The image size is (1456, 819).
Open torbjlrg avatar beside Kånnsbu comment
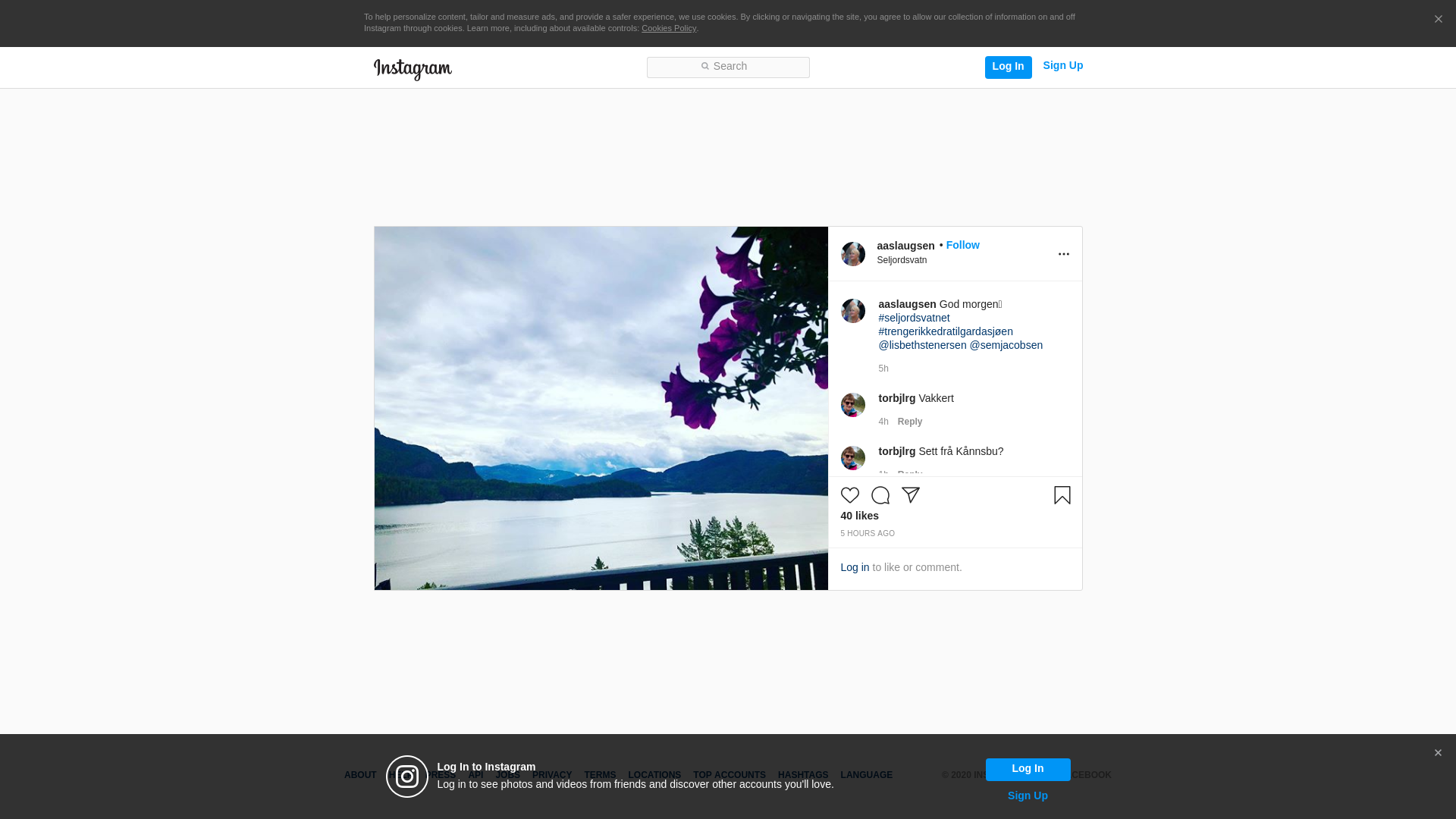coord(853,458)
